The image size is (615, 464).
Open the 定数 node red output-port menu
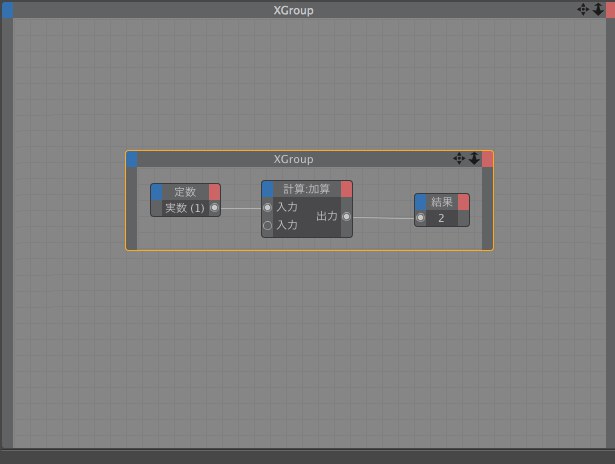pos(214,192)
